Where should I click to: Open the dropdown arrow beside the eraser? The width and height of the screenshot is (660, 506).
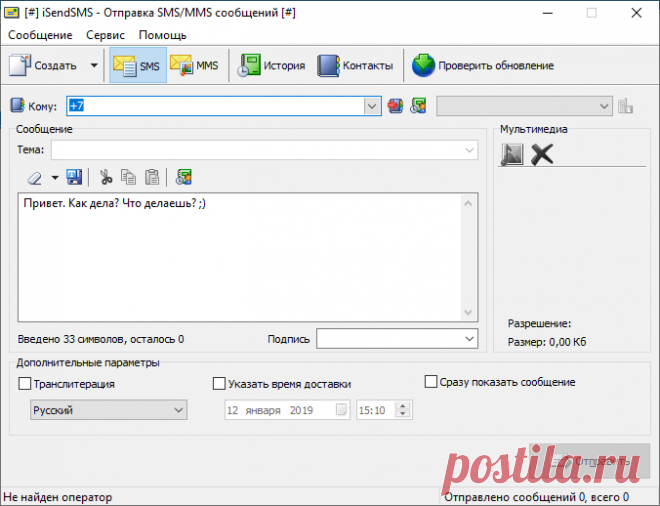click(x=55, y=178)
